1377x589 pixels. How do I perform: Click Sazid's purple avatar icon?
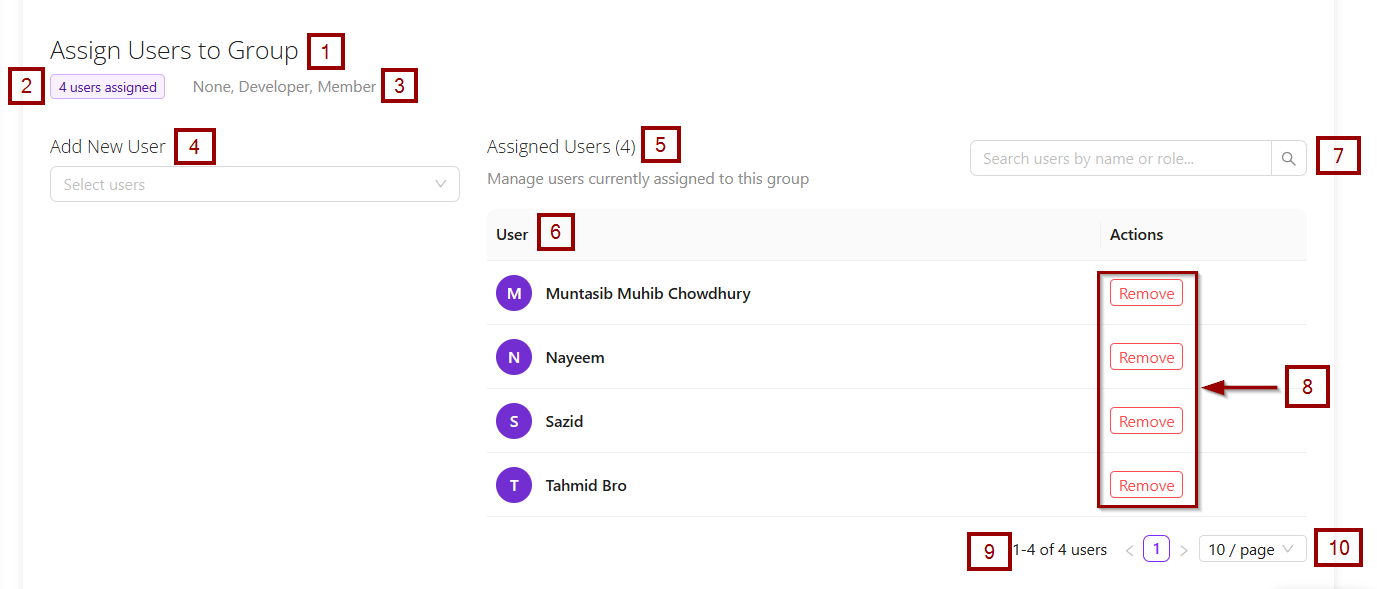click(x=514, y=421)
